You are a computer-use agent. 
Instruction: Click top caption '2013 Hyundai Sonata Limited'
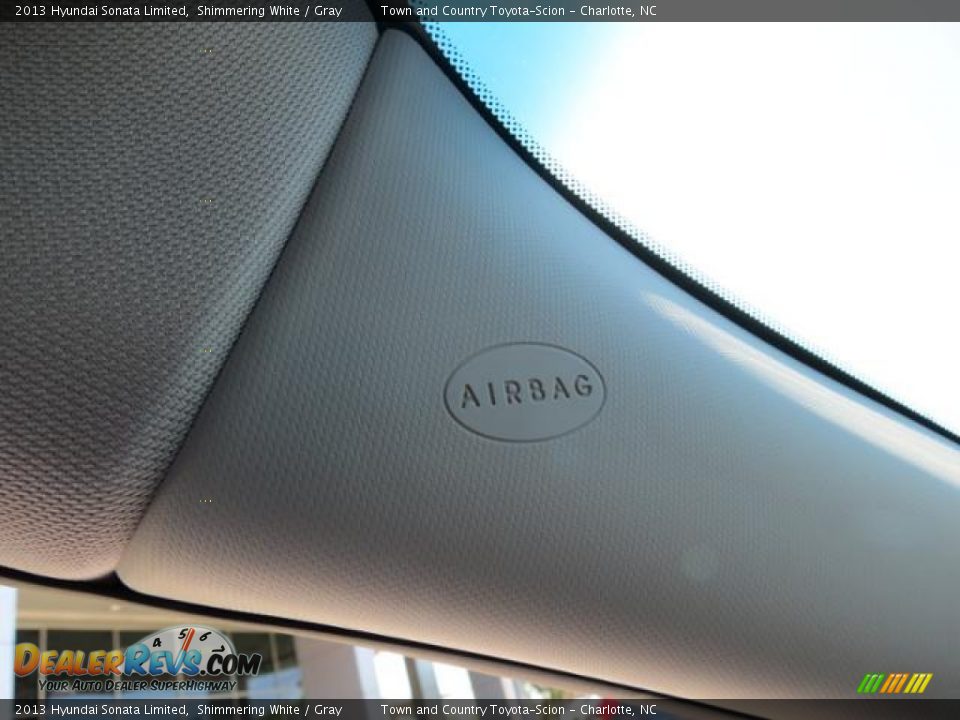[x=101, y=10]
